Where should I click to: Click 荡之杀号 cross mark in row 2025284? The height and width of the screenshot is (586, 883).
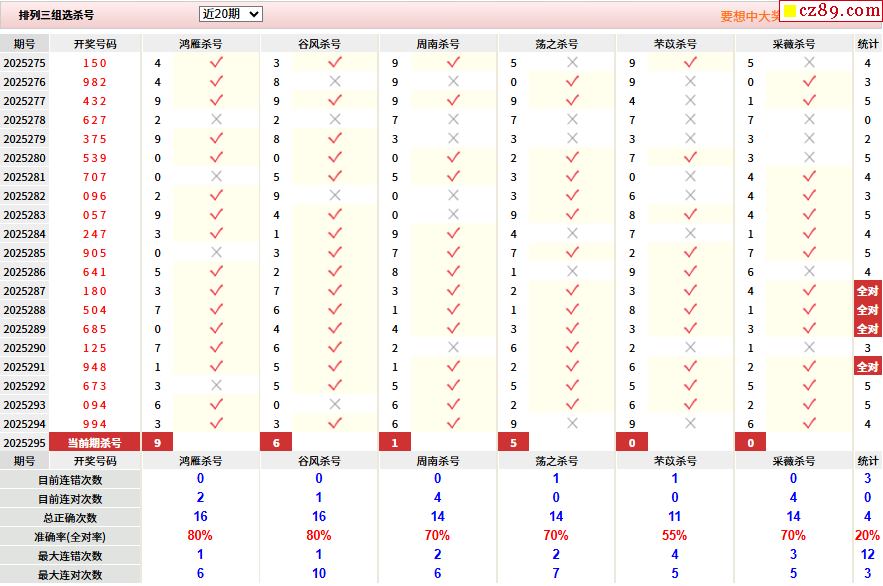pos(572,233)
